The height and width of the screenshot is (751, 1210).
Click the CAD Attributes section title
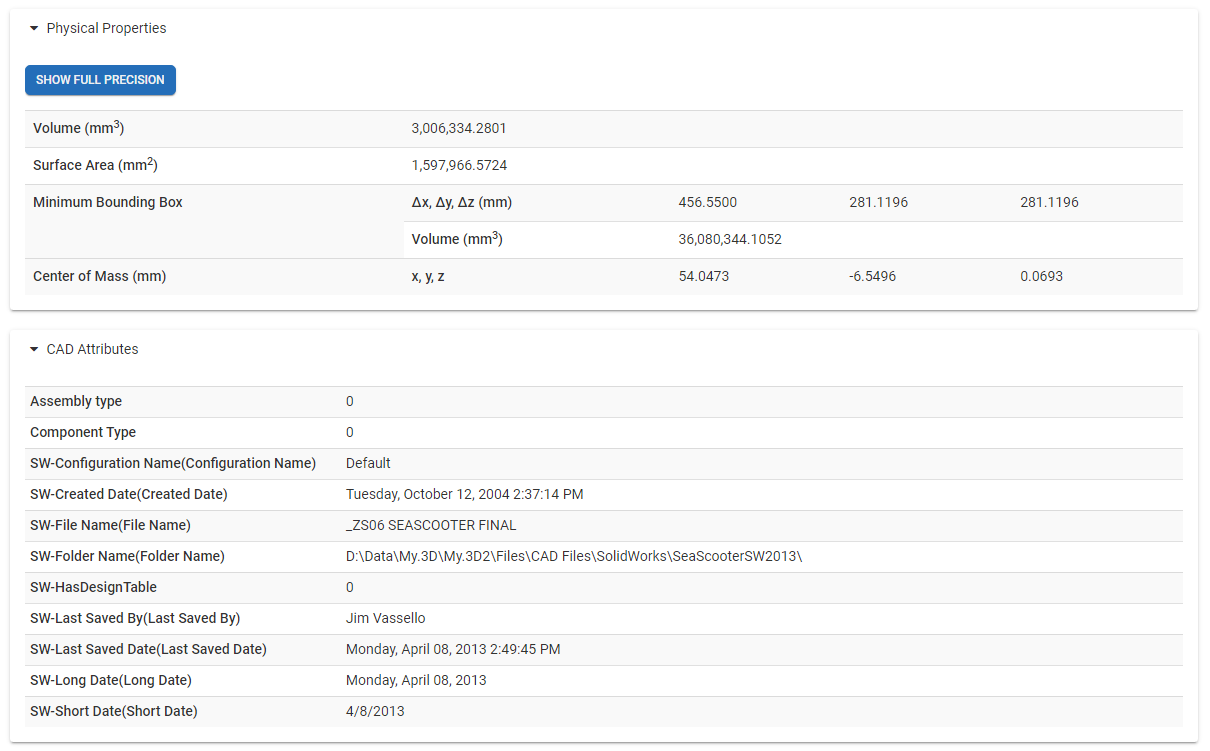[x=92, y=350]
